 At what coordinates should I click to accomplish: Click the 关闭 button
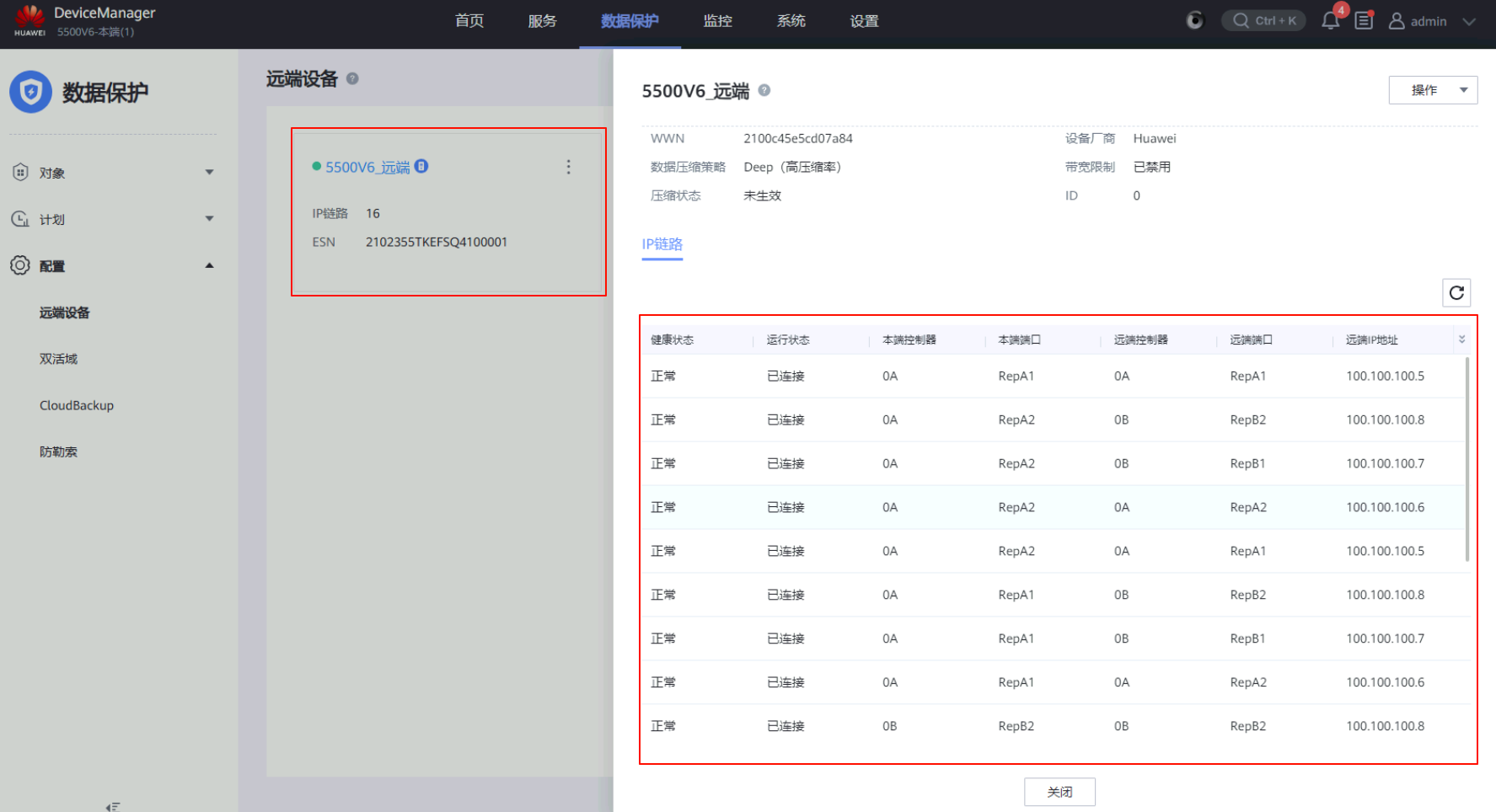tap(1059, 792)
